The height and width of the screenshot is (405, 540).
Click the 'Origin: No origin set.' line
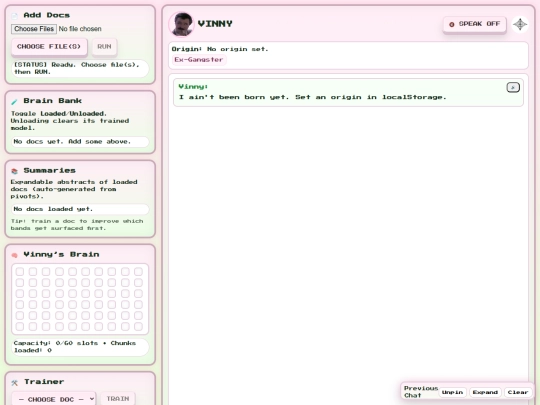220,49
